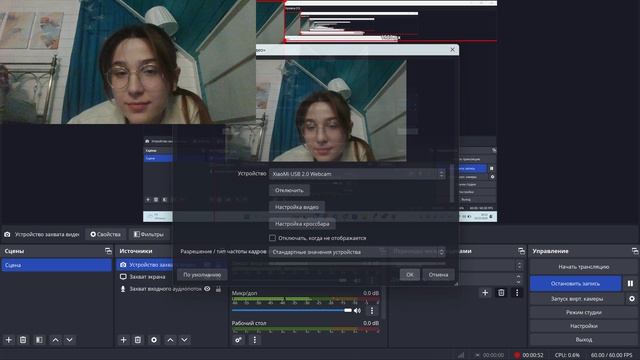Open Свойства in source toolbar
This screenshot has height=360, width=640.
pyautogui.click(x=106, y=234)
